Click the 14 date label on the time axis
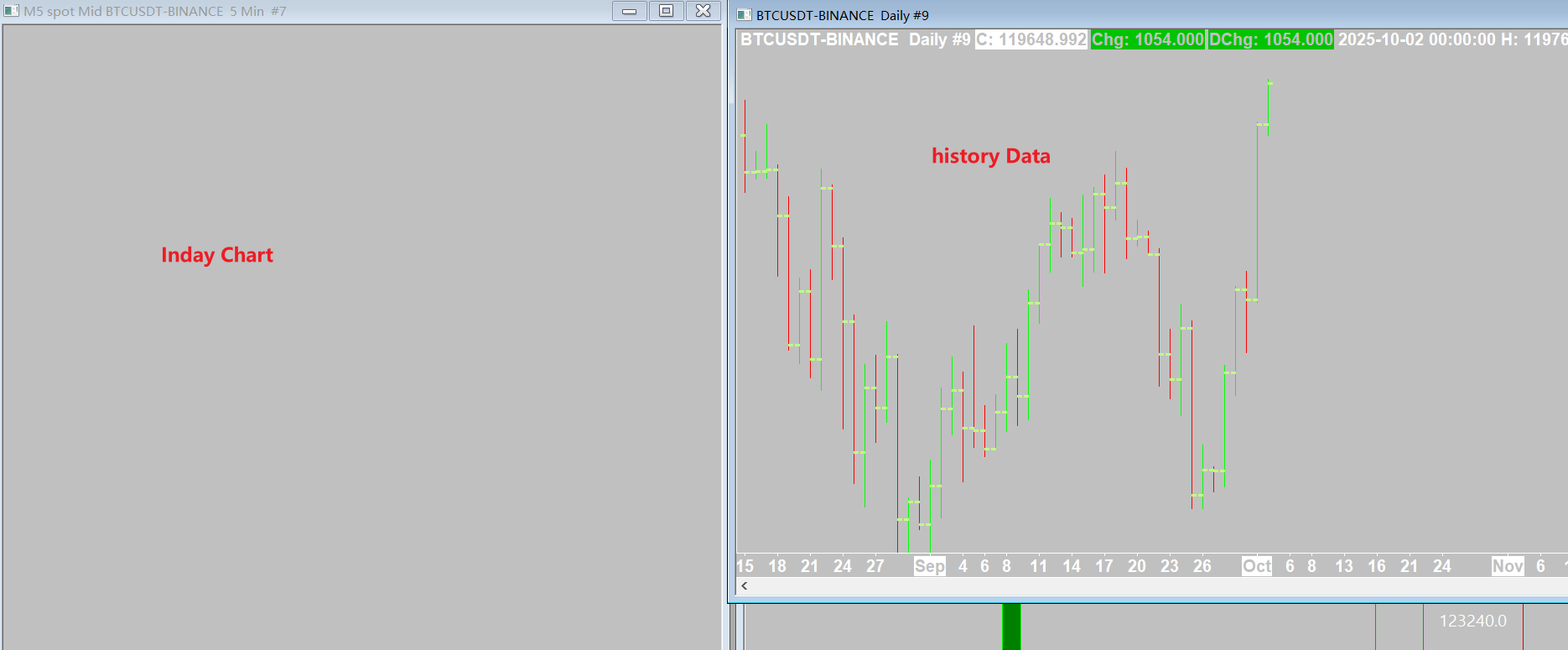Screen dimensions: 1568x650 click(x=1072, y=566)
